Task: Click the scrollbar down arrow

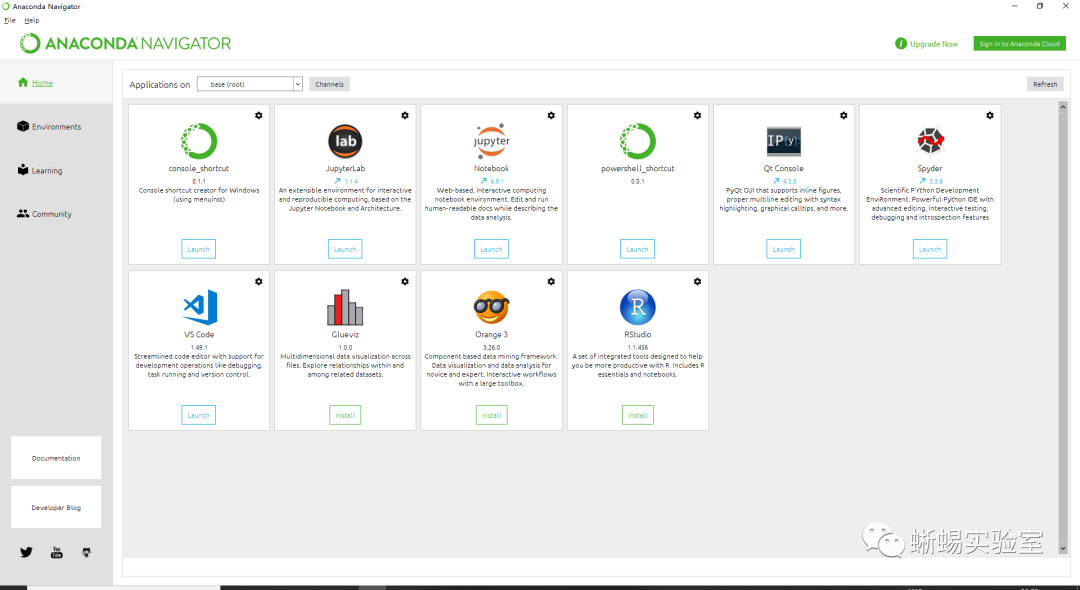Action: (x=1063, y=549)
